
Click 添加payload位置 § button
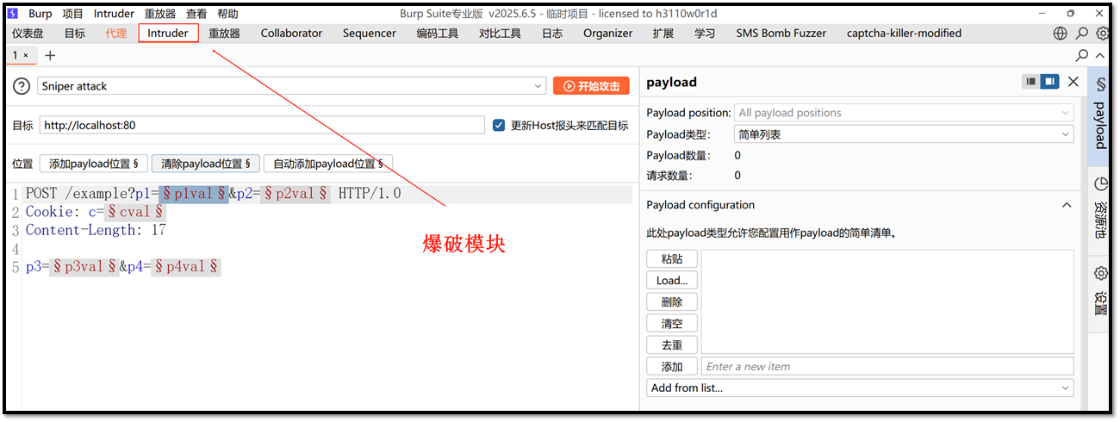click(x=94, y=164)
